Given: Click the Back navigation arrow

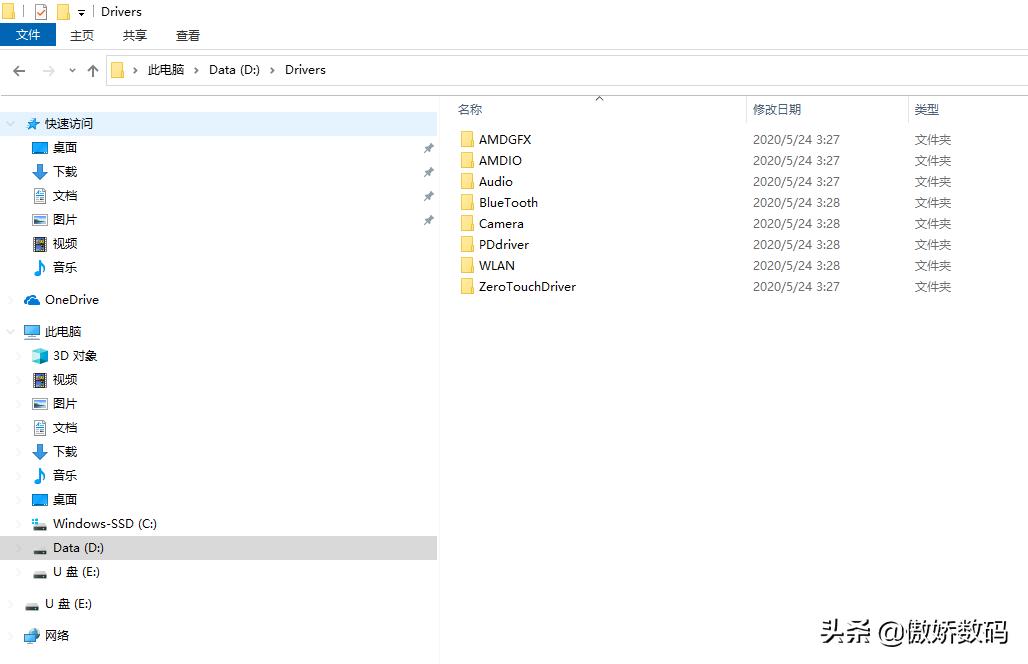Looking at the screenshot, I should coord(19,70).
